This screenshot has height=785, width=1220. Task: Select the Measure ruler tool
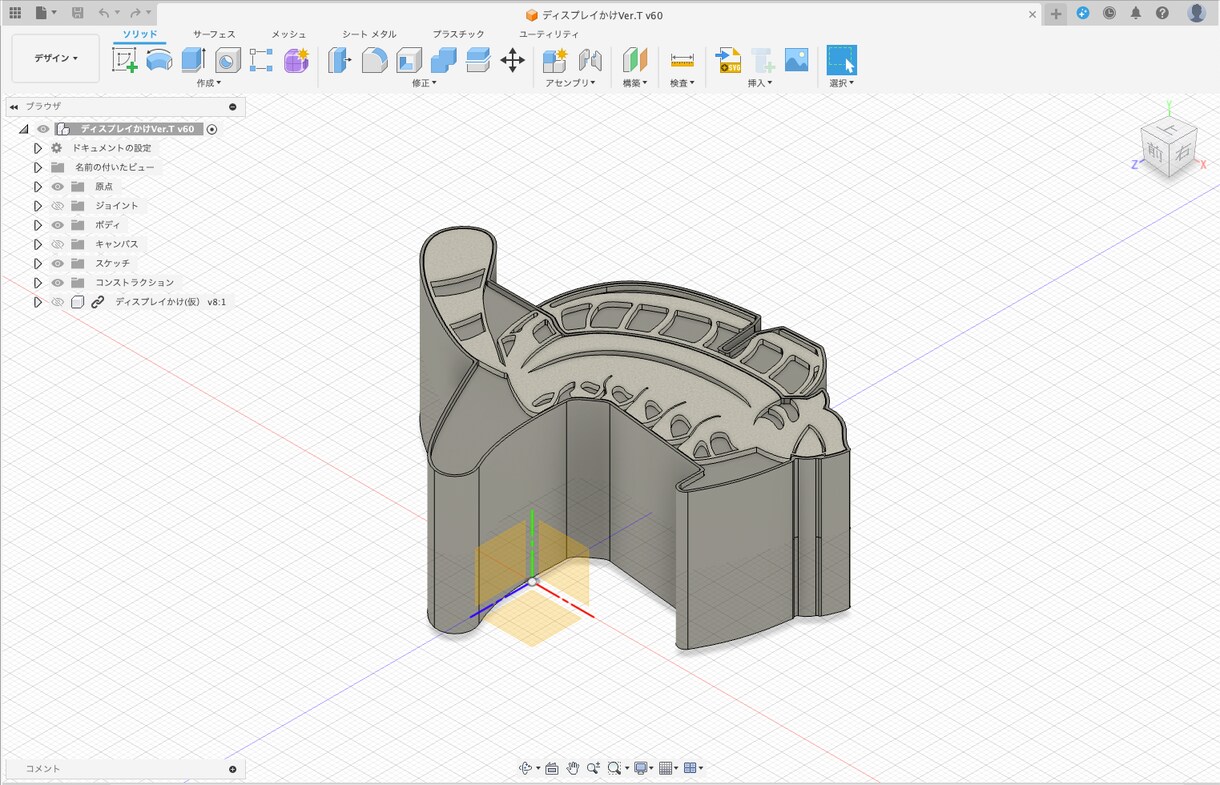coord(682,60)
